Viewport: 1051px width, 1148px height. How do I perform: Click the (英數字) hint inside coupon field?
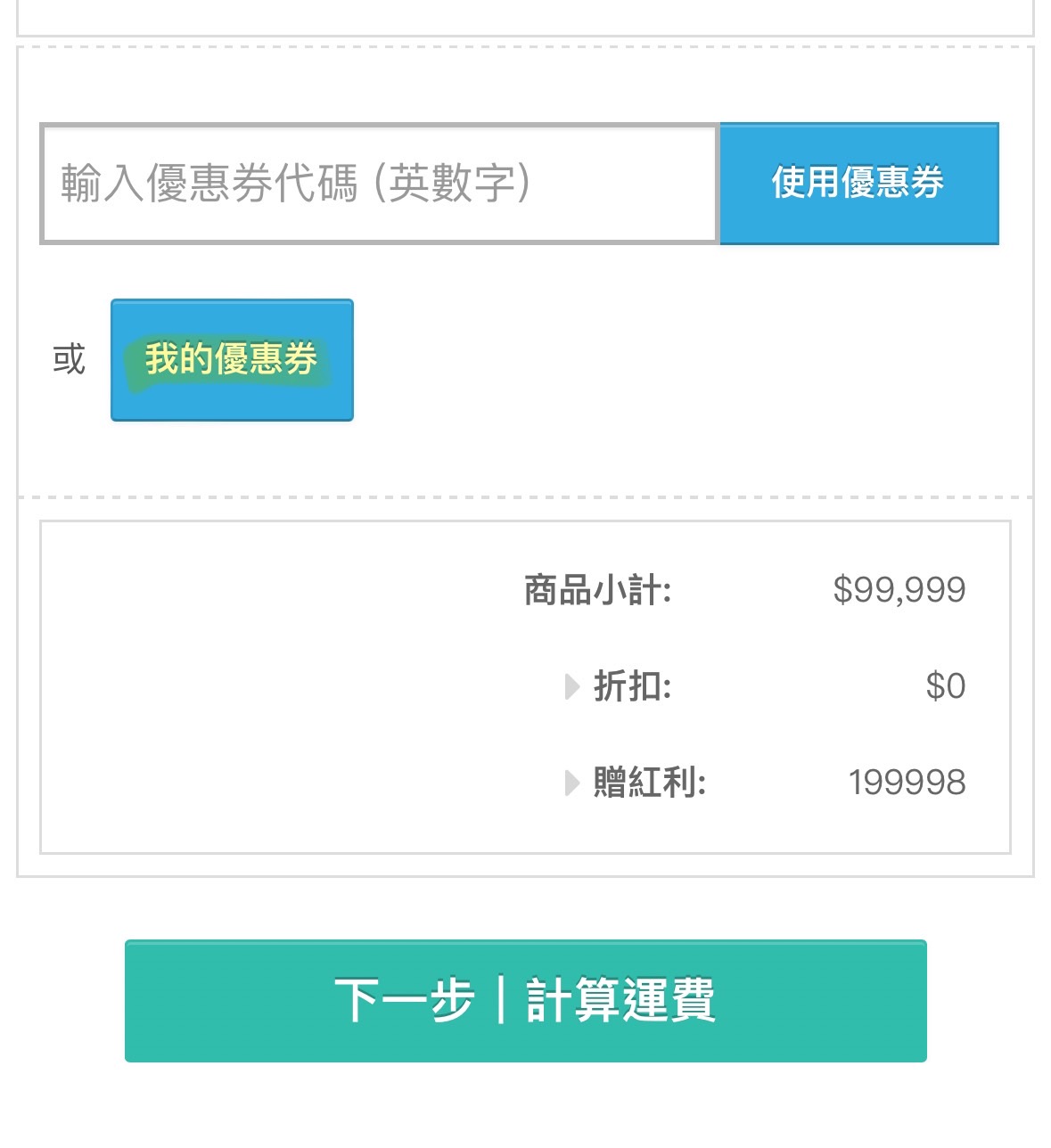pyautogui.click(x=452, y=184)
